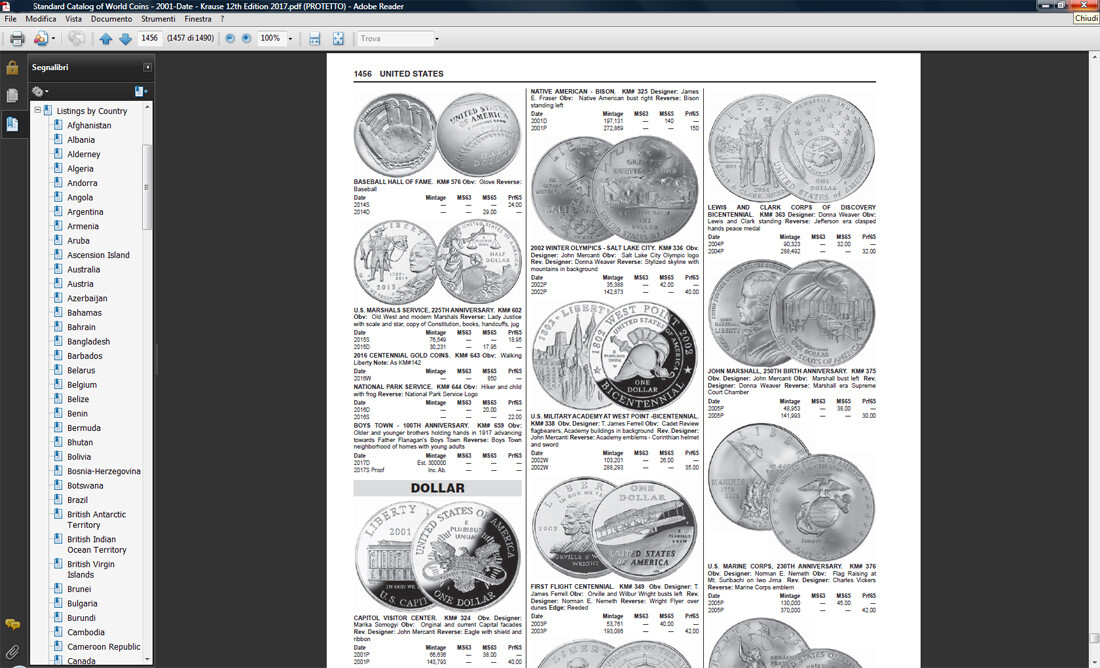Click the bookmarks panel scrollbar thumb
The image size is (1100, 668).
click(x=147, y=187)
